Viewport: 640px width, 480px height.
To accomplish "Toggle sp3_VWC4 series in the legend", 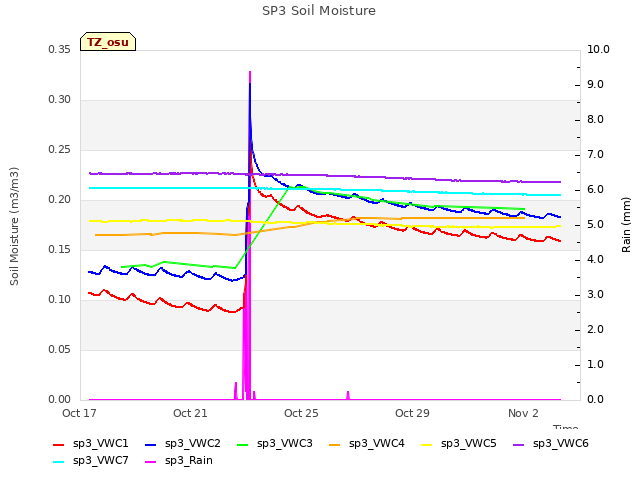I will pos(367,444).
